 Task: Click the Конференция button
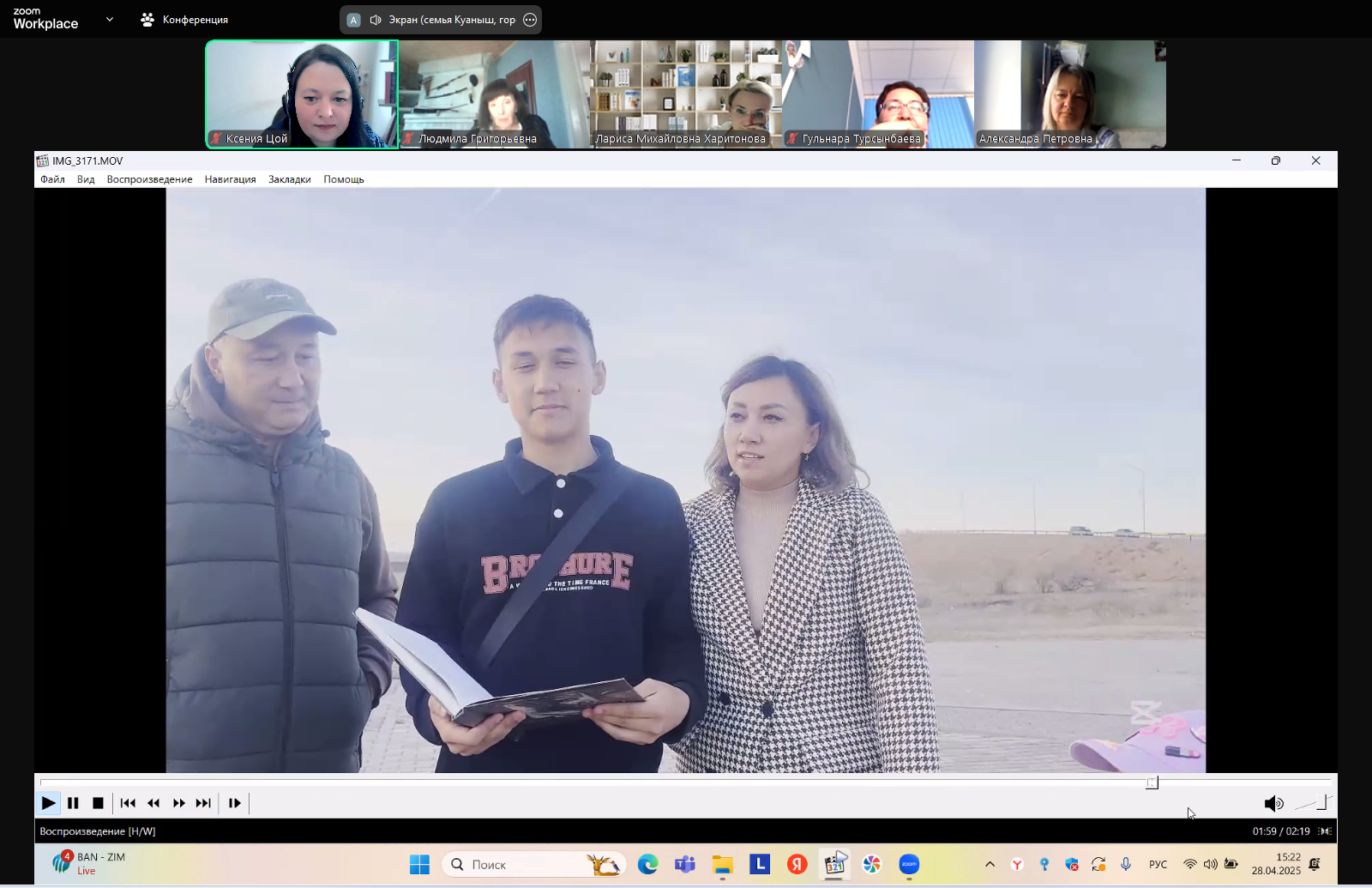(184, 20)
